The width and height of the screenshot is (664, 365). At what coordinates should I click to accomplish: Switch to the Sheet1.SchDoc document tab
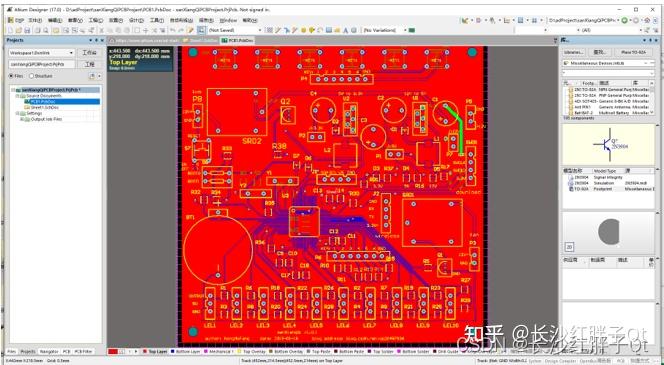[x=201, y=40]
